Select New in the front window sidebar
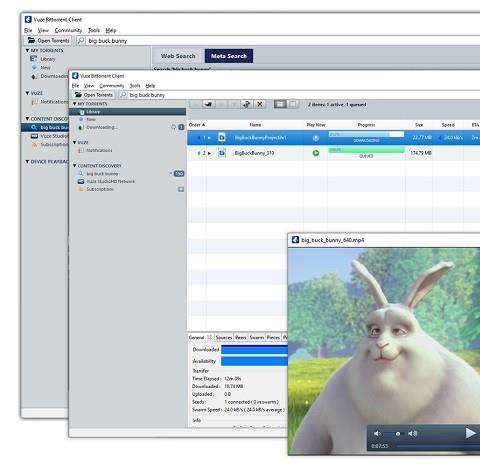480x475 pixels. (x=91, y=119)
